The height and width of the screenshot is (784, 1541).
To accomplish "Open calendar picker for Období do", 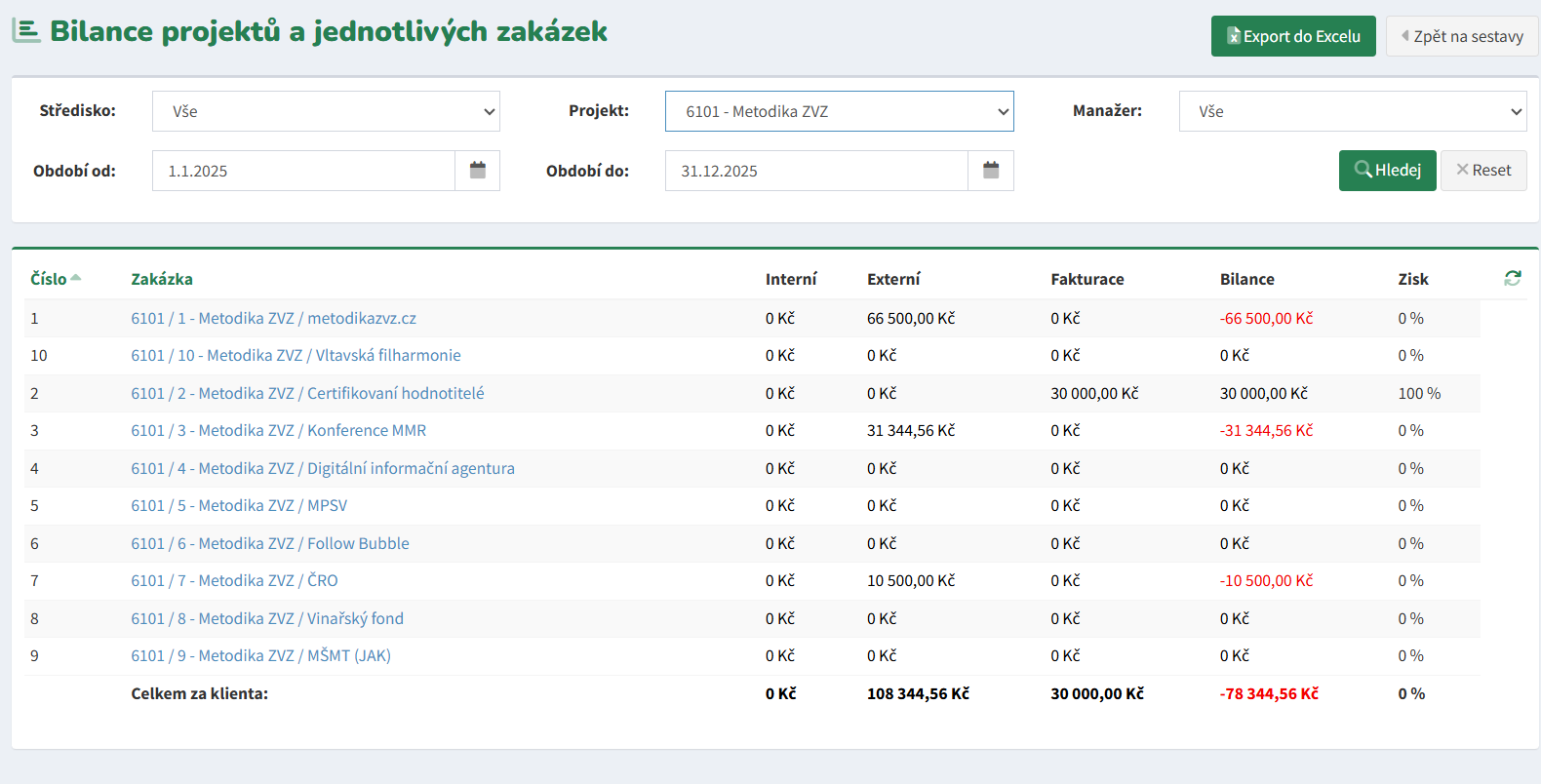I will [991, 171].
